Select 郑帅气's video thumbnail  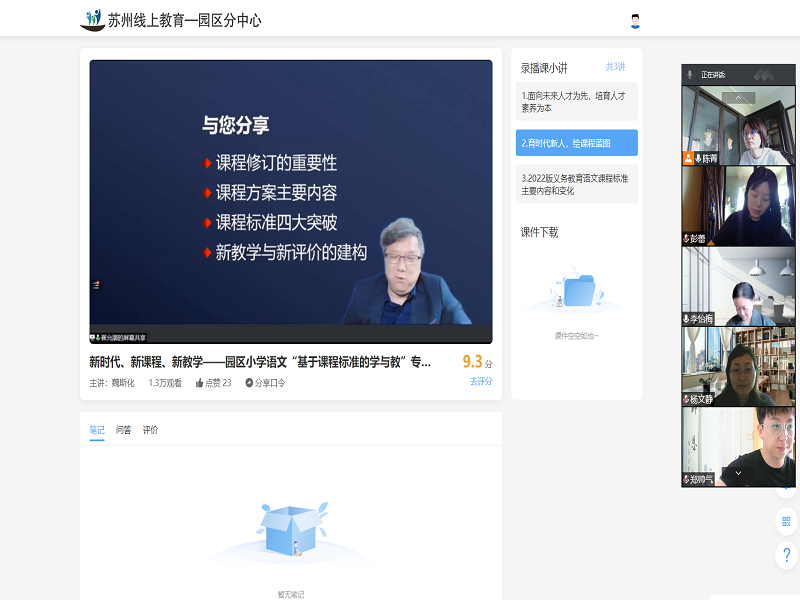pyautogui.click(x=738, y=446)
